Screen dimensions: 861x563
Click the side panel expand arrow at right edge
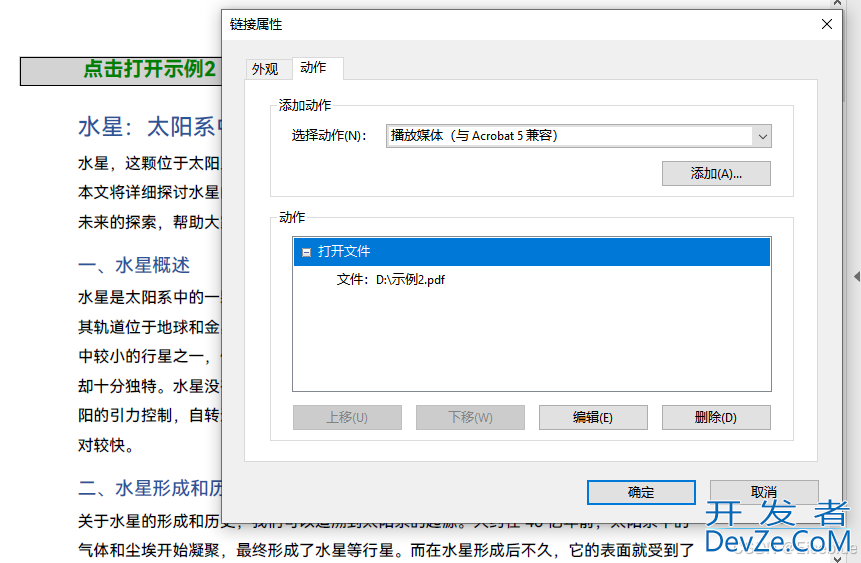(857, 276)
